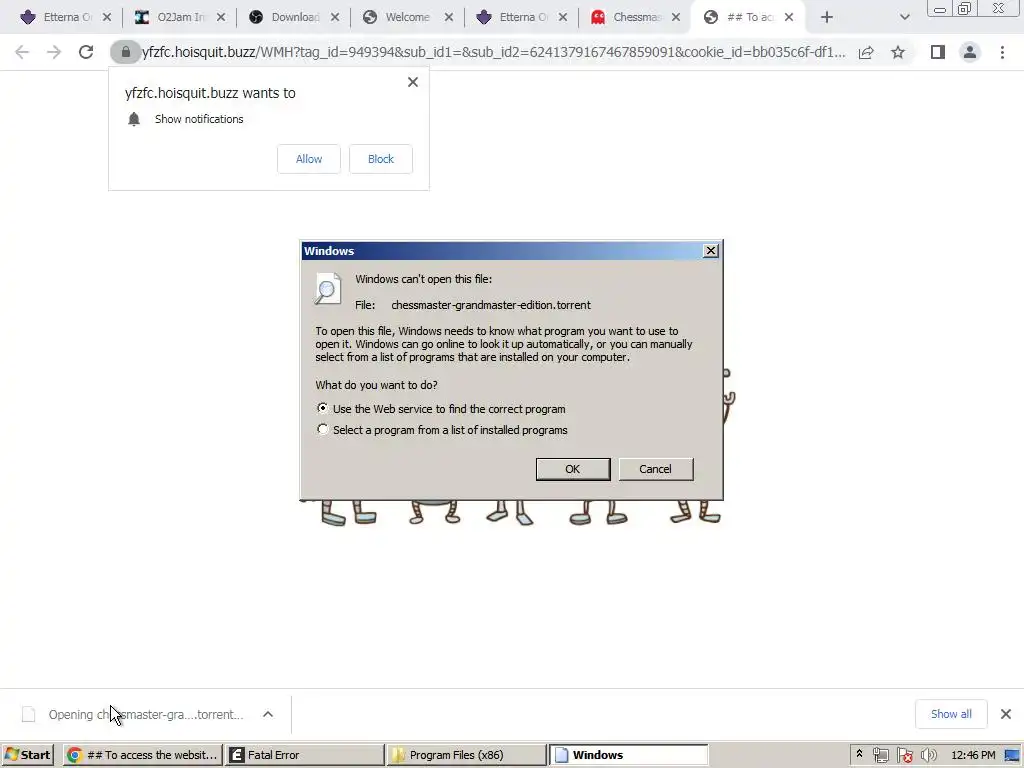Viewport: 1024px width, 768px height.
Task: Confirm with OK in Windows dialog
Action: pyautogui.click(x=573, y=469)
